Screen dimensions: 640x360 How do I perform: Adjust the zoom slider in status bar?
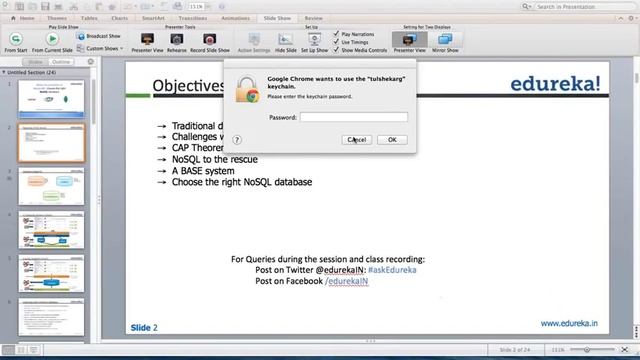pos(587,350)
